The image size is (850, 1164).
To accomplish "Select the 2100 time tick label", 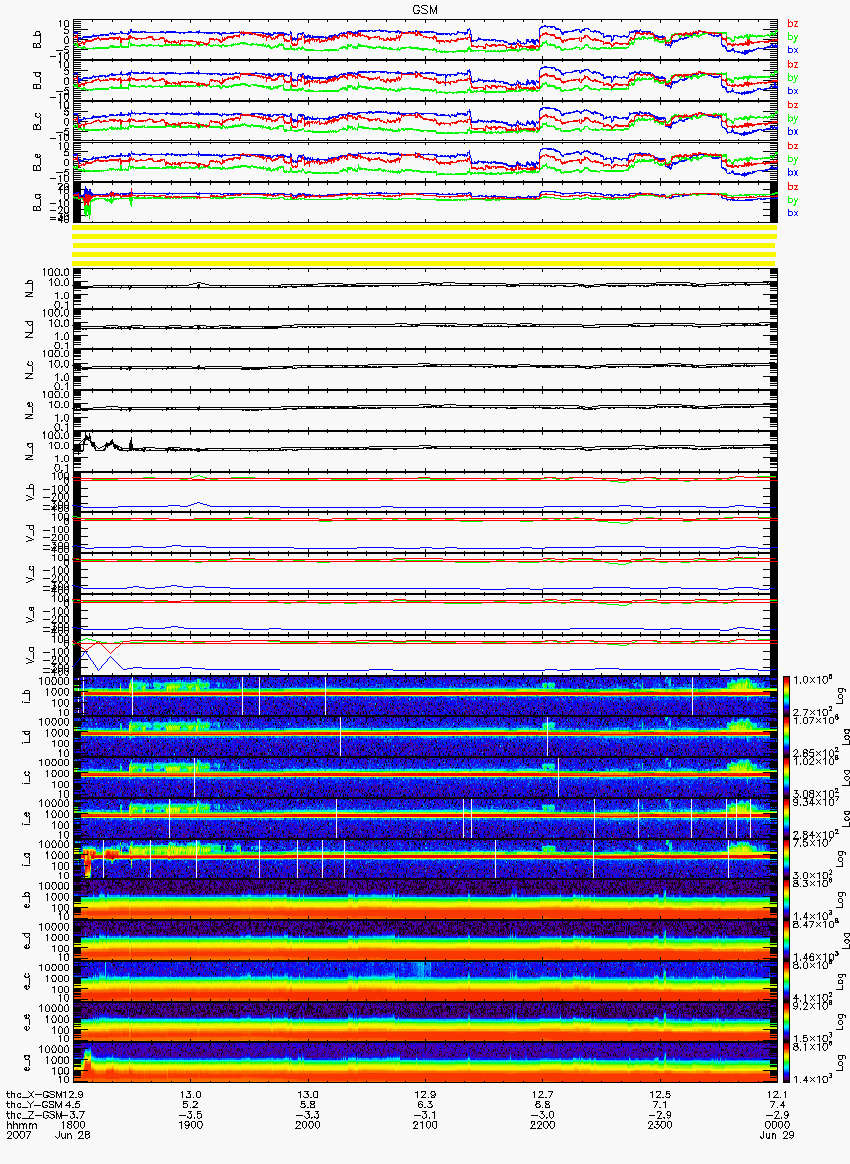I will pyautogui.click(x=425, y=1125).
